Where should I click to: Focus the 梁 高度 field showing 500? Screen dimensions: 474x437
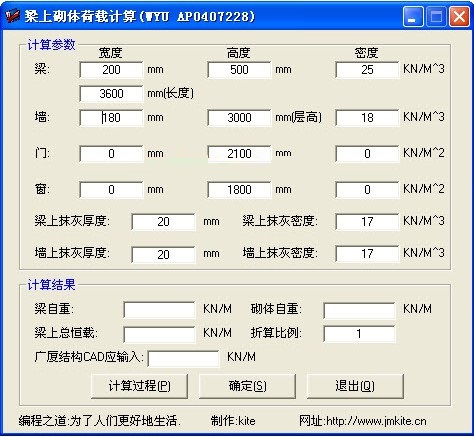[239, 70]
